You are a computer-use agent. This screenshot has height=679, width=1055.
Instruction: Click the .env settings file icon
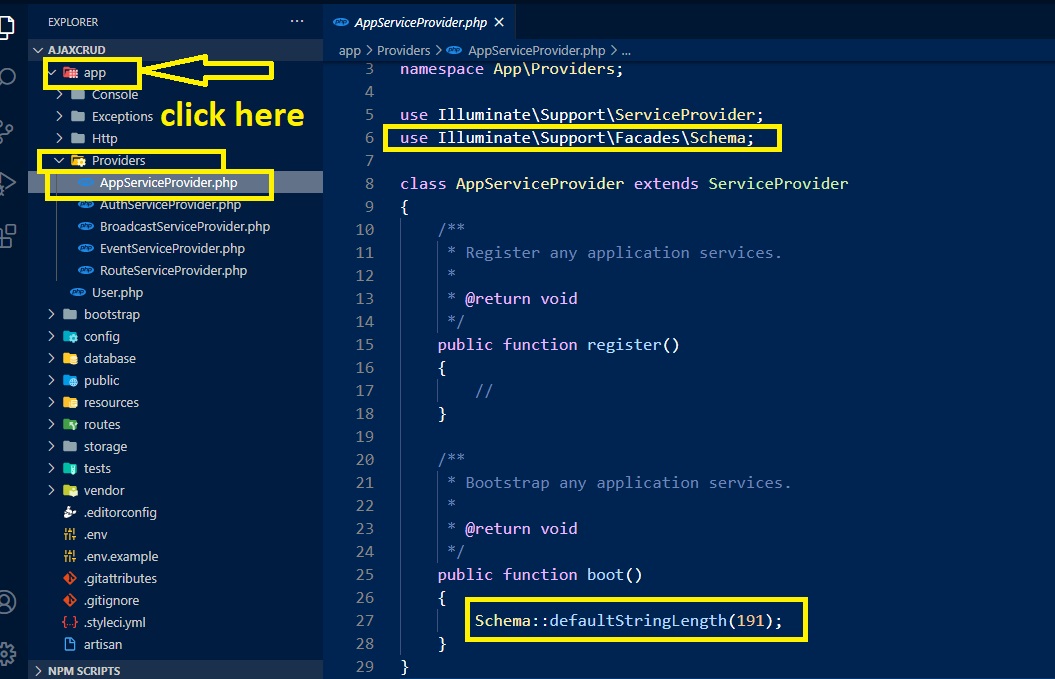pyautogui.click(x=69, y=534)
